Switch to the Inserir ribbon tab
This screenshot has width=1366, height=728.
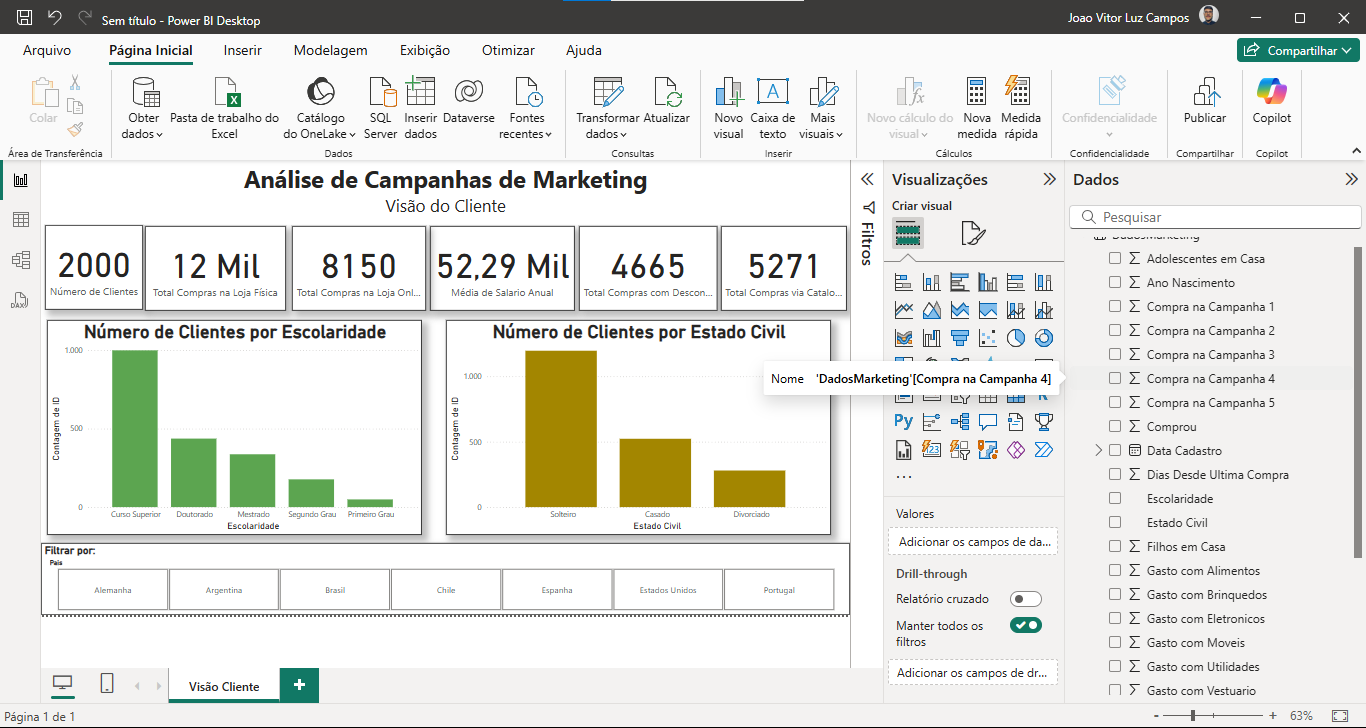pyautogui.click(x=243, y=50)
